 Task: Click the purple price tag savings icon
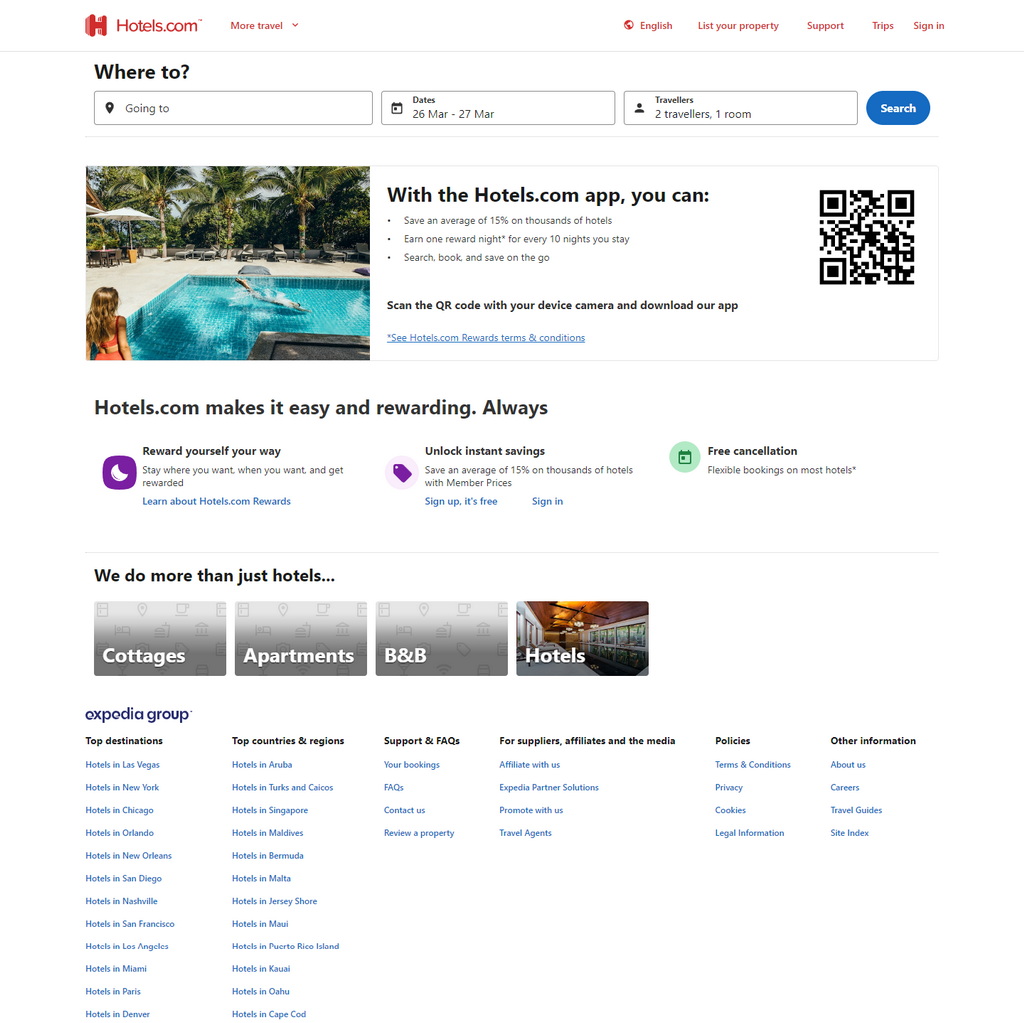(x=402, y=472)
